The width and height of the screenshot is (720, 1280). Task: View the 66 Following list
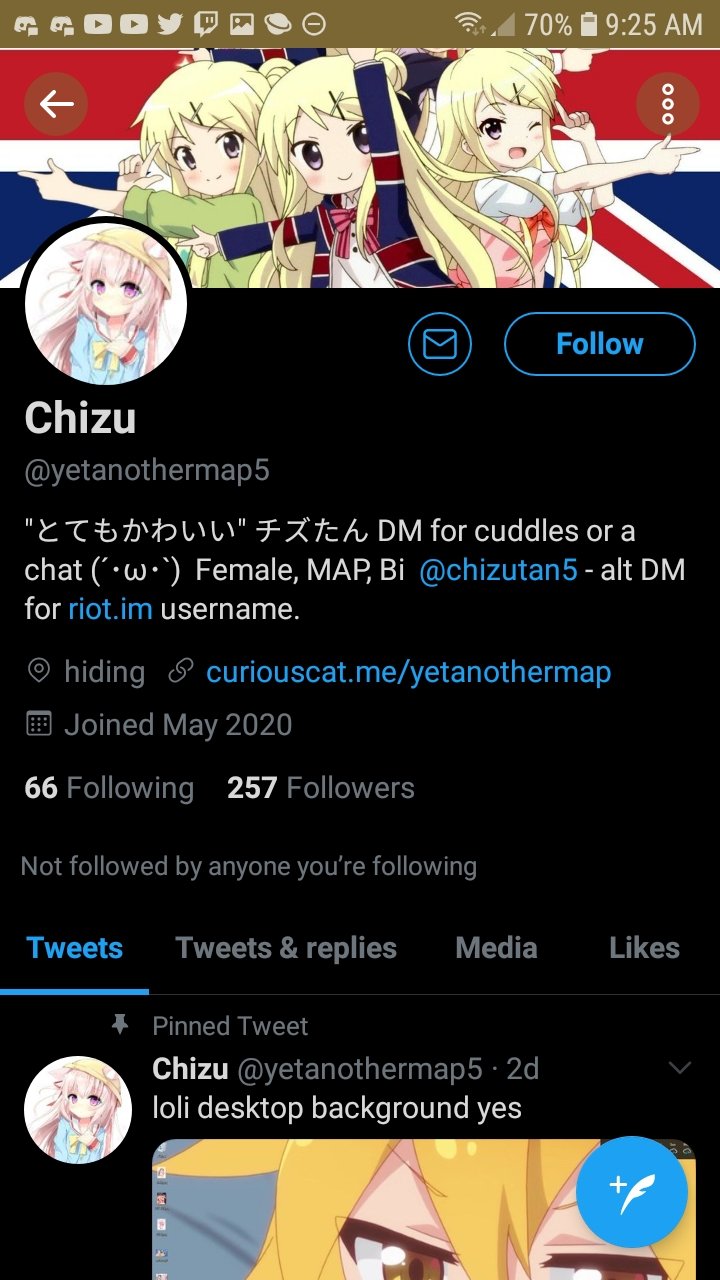[x=109, y=788]
